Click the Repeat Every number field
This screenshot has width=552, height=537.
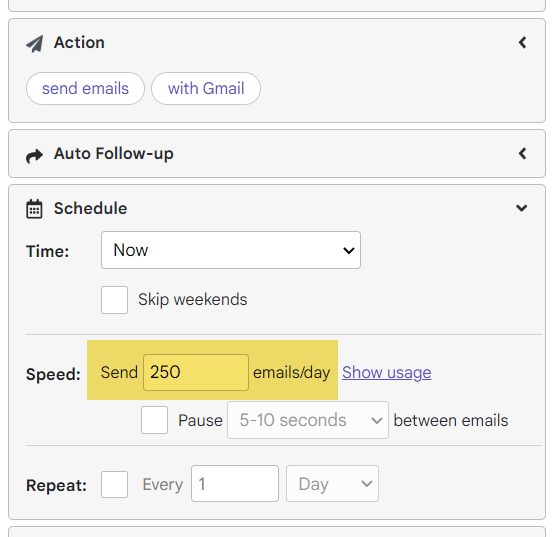pos(235,483)
